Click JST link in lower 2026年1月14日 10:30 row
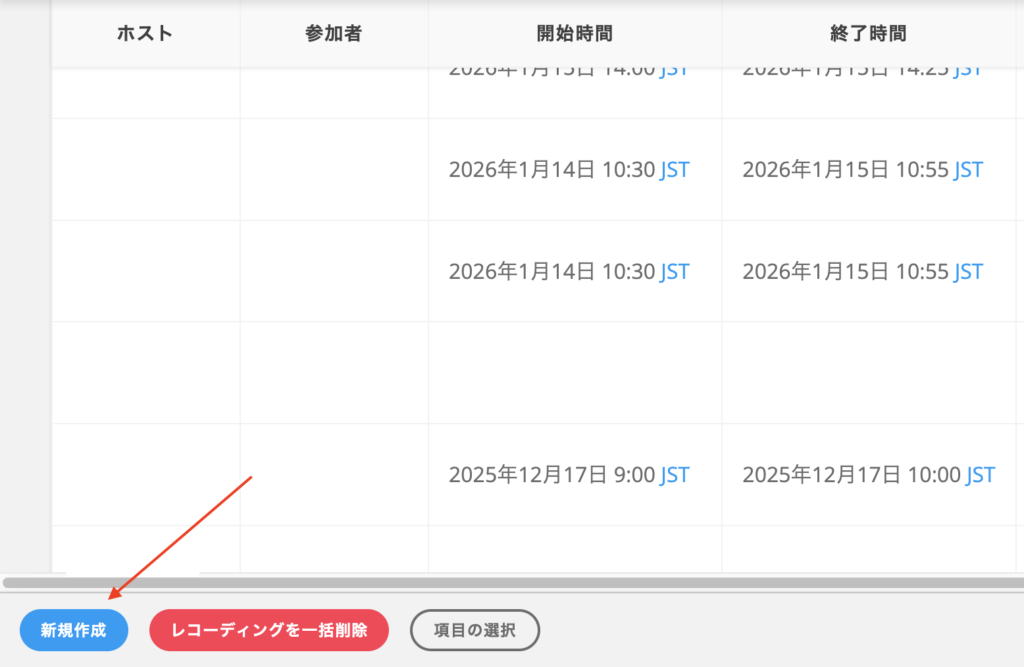This screenshot has height=667, width=1024. coord(675,272)
